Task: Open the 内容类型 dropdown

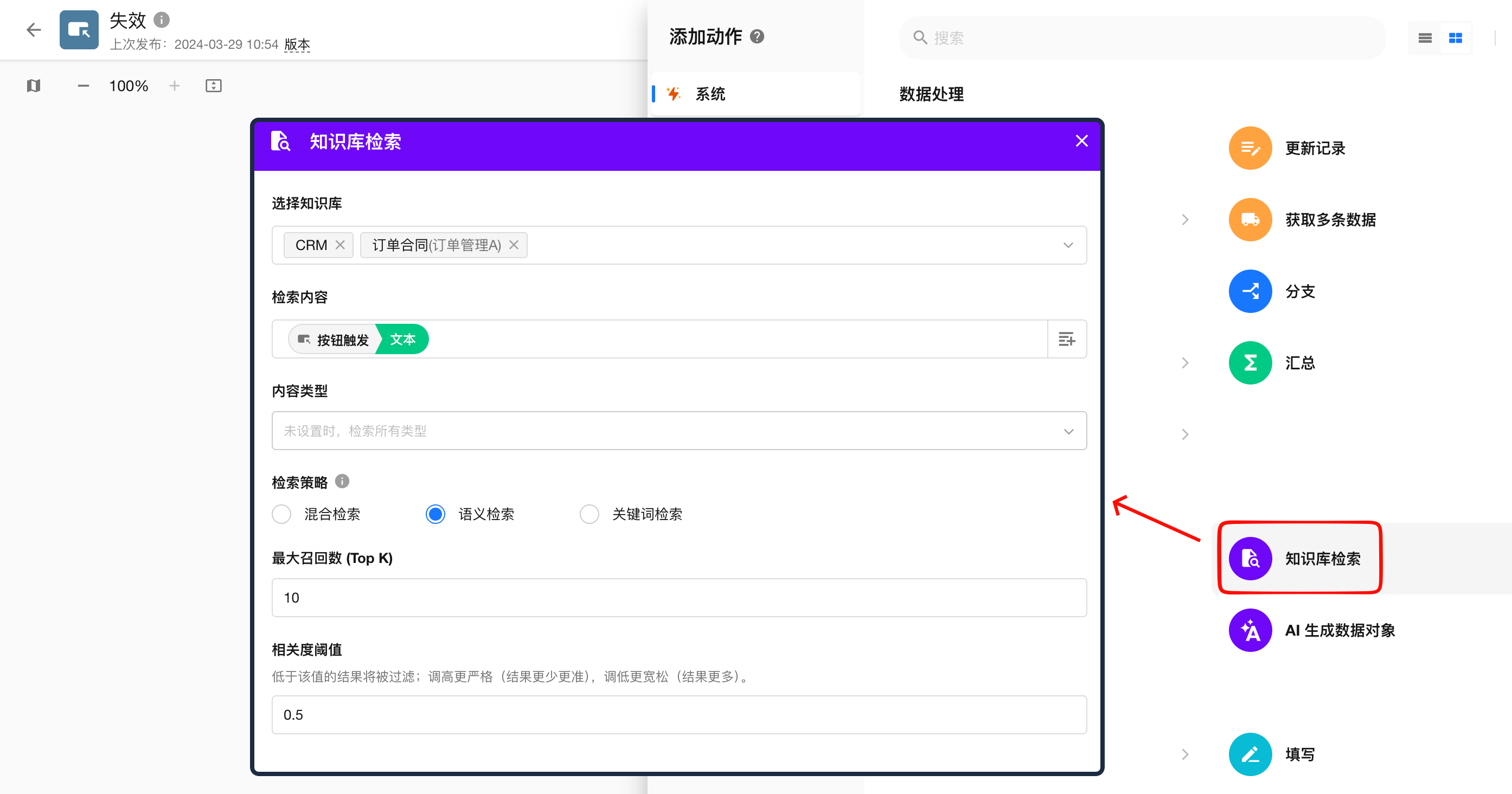Action: click(678, 431)
